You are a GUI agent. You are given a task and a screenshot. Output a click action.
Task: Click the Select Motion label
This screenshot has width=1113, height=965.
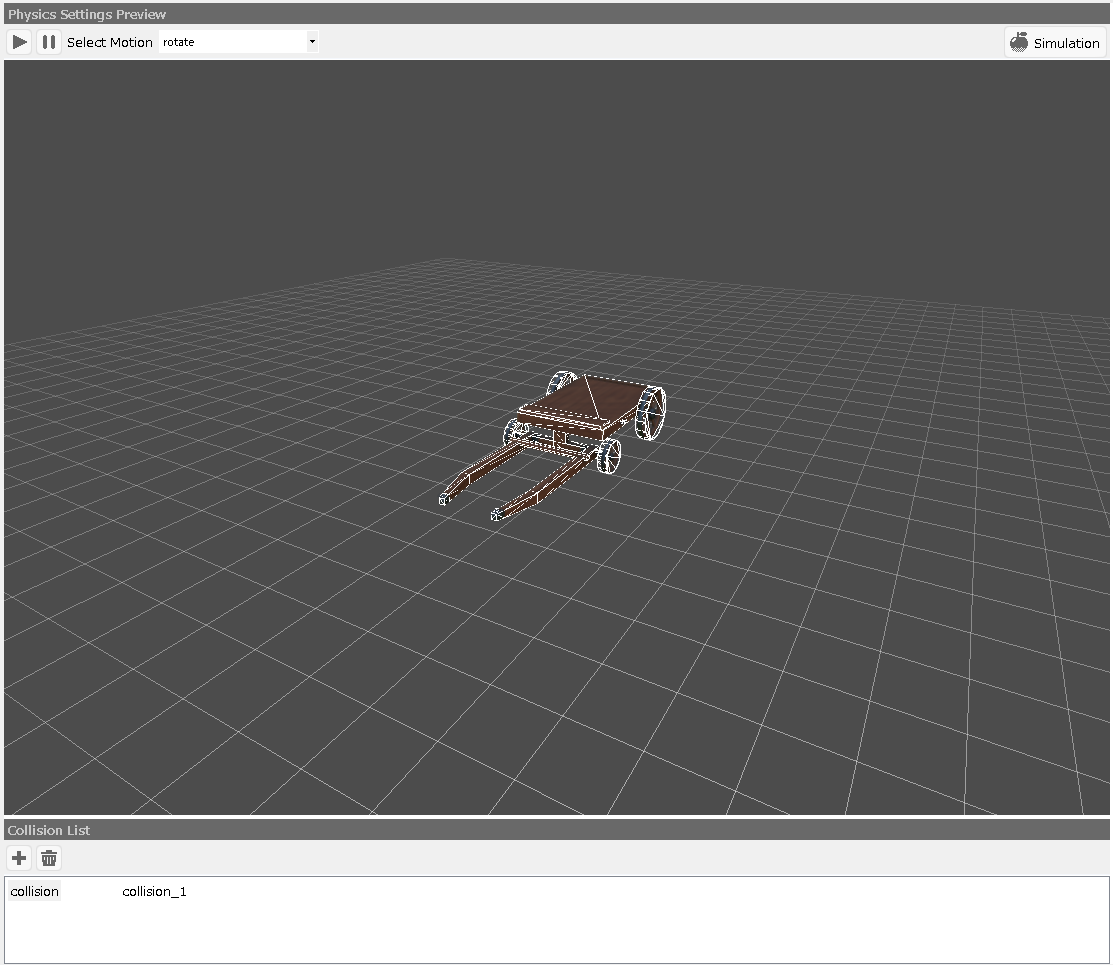click(x=110, y=42)
